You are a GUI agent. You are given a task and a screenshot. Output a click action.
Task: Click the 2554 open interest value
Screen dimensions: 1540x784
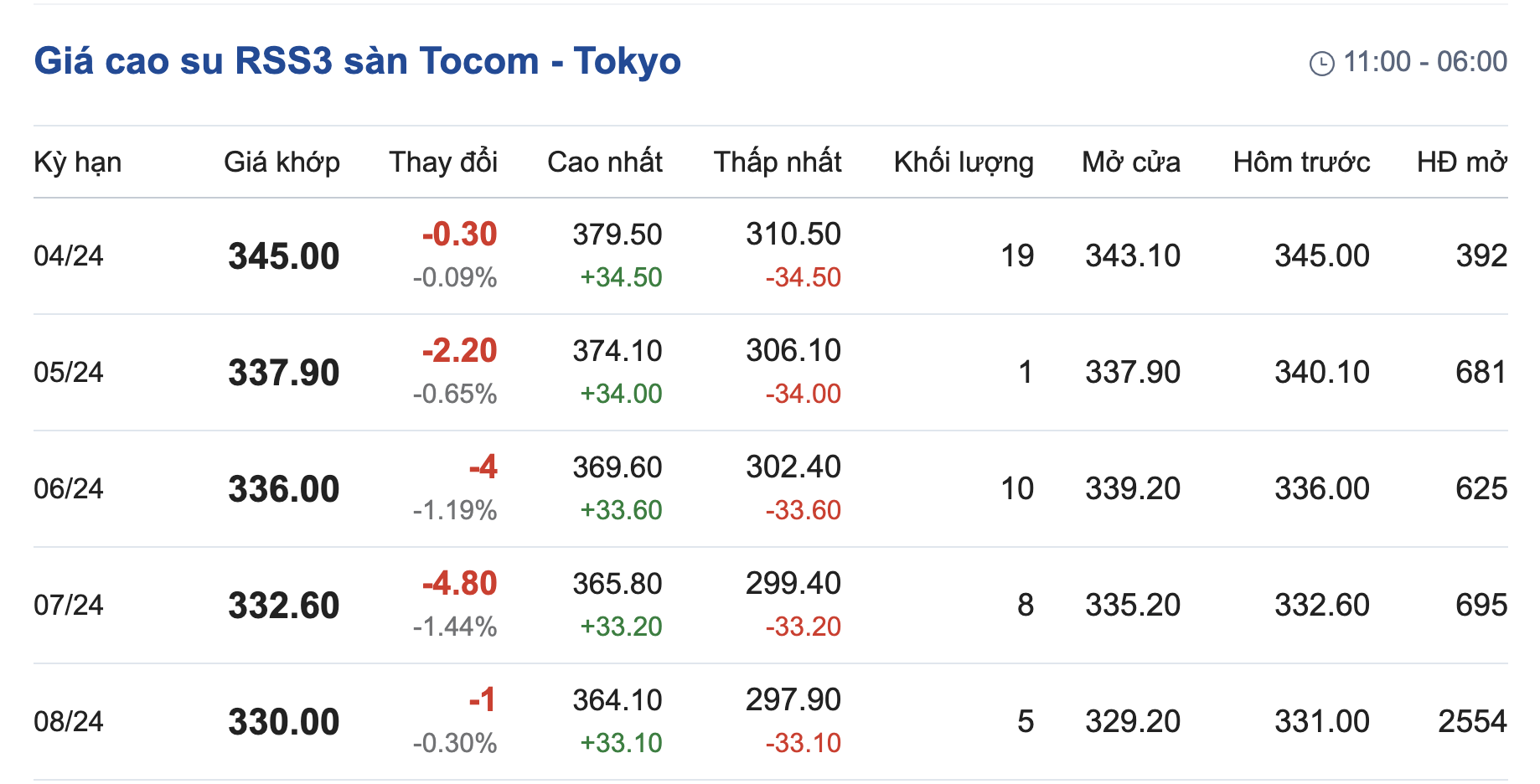1472,721
